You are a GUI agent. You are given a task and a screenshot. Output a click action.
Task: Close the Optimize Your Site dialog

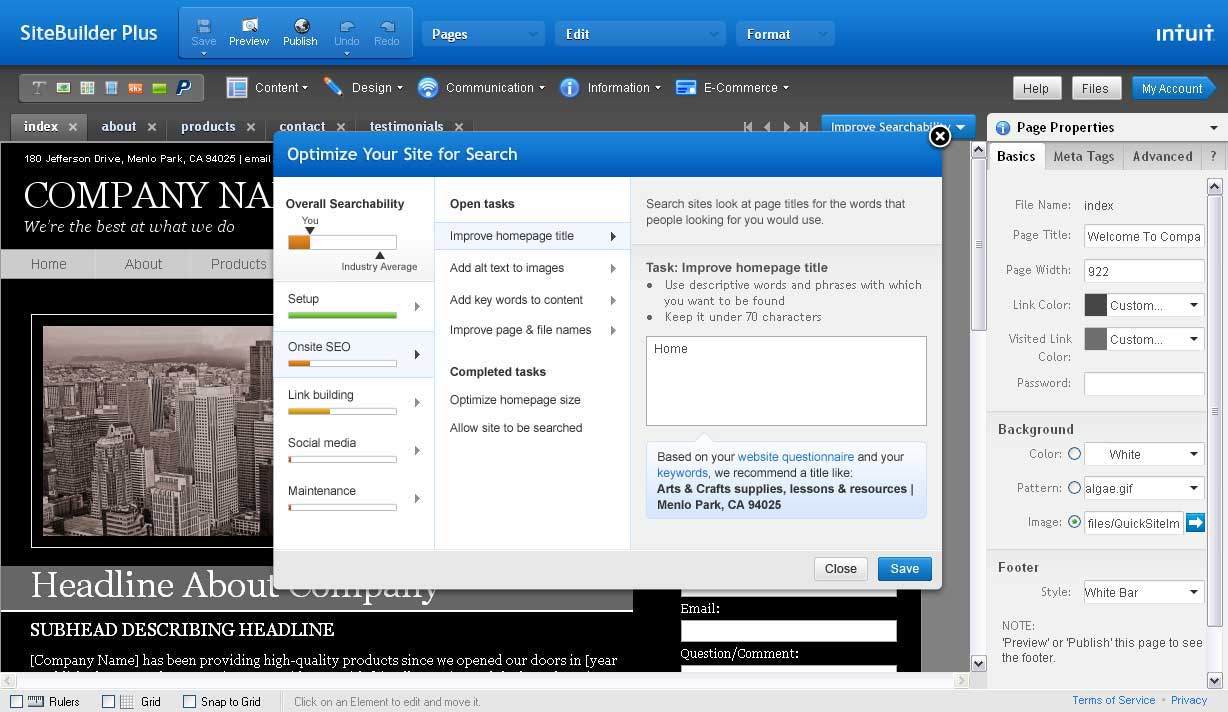tap(940, 136)
